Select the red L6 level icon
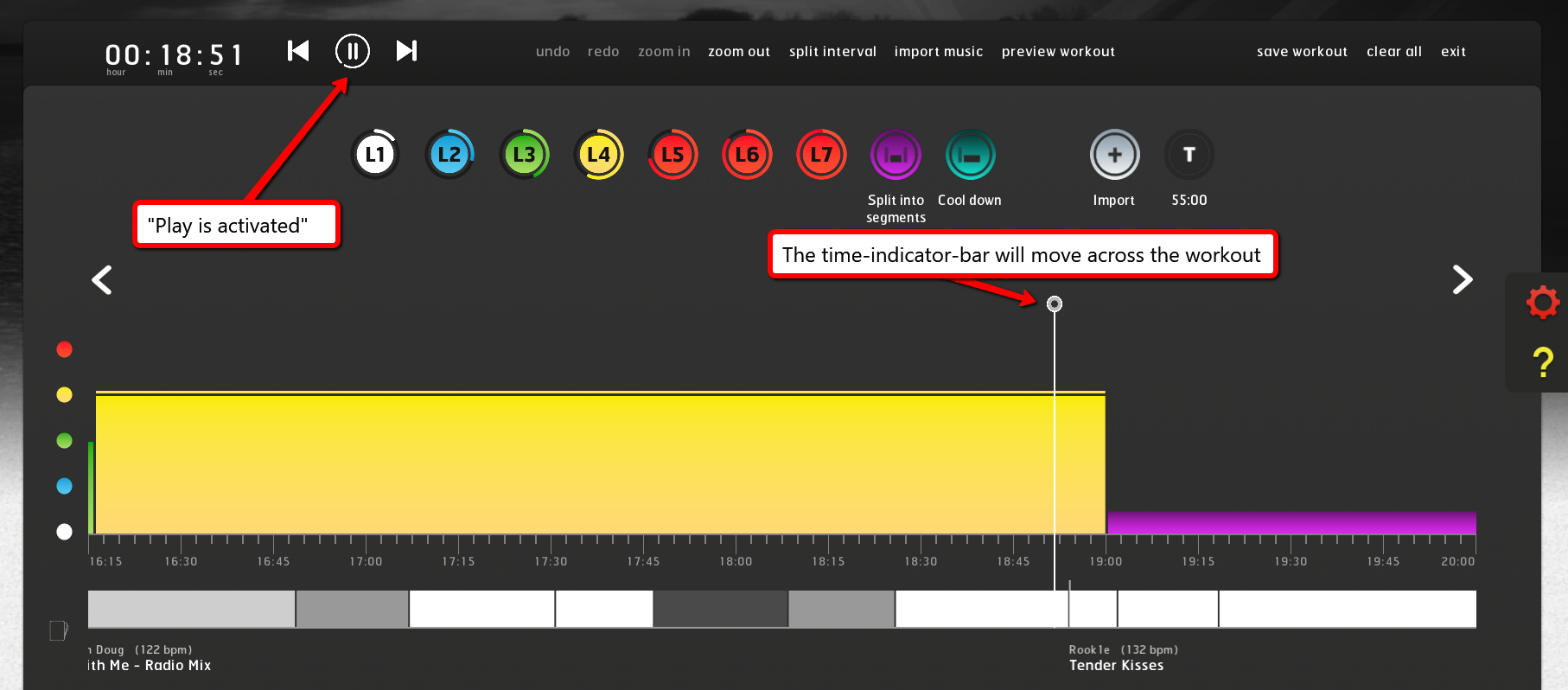 coord(747,155)
